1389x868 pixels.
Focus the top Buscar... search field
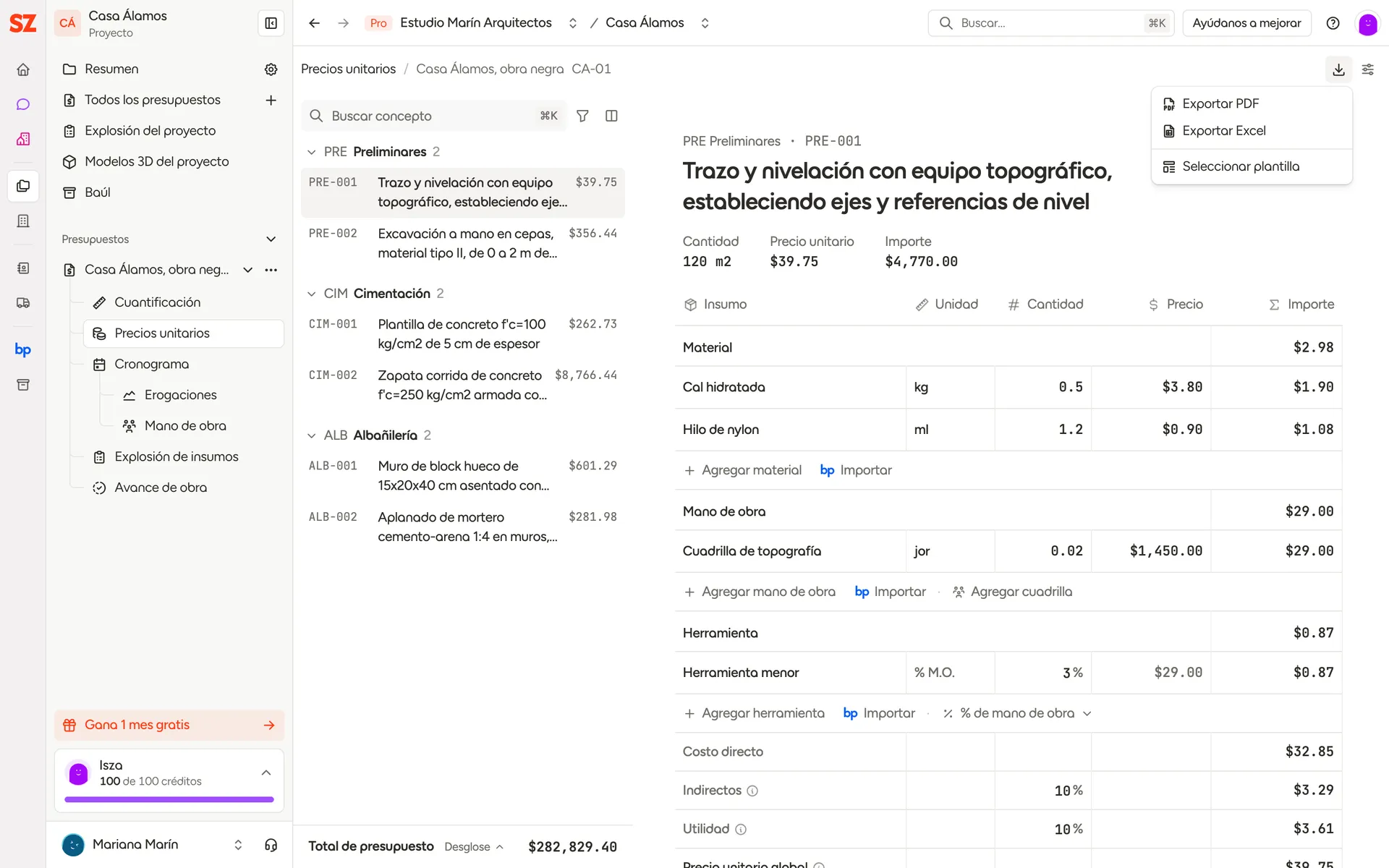pos(1050,23)
